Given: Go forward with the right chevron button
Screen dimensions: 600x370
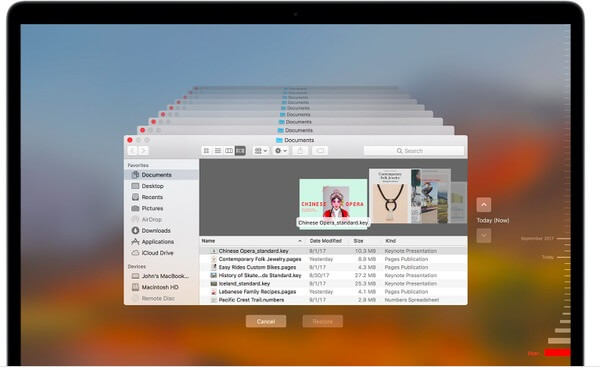Looking at the screenshot, I should tap(143, 151).
